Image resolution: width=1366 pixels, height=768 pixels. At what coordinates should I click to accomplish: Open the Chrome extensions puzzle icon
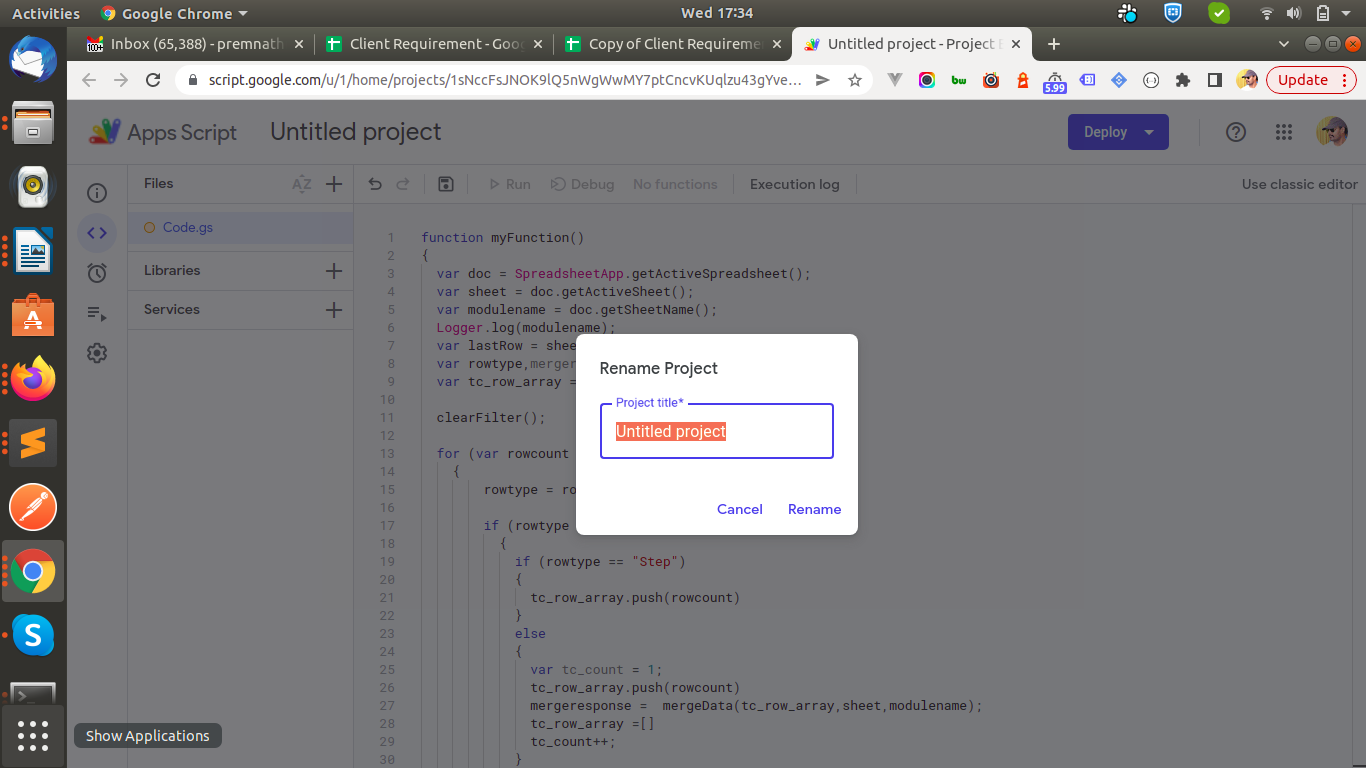pos(1183,80)
